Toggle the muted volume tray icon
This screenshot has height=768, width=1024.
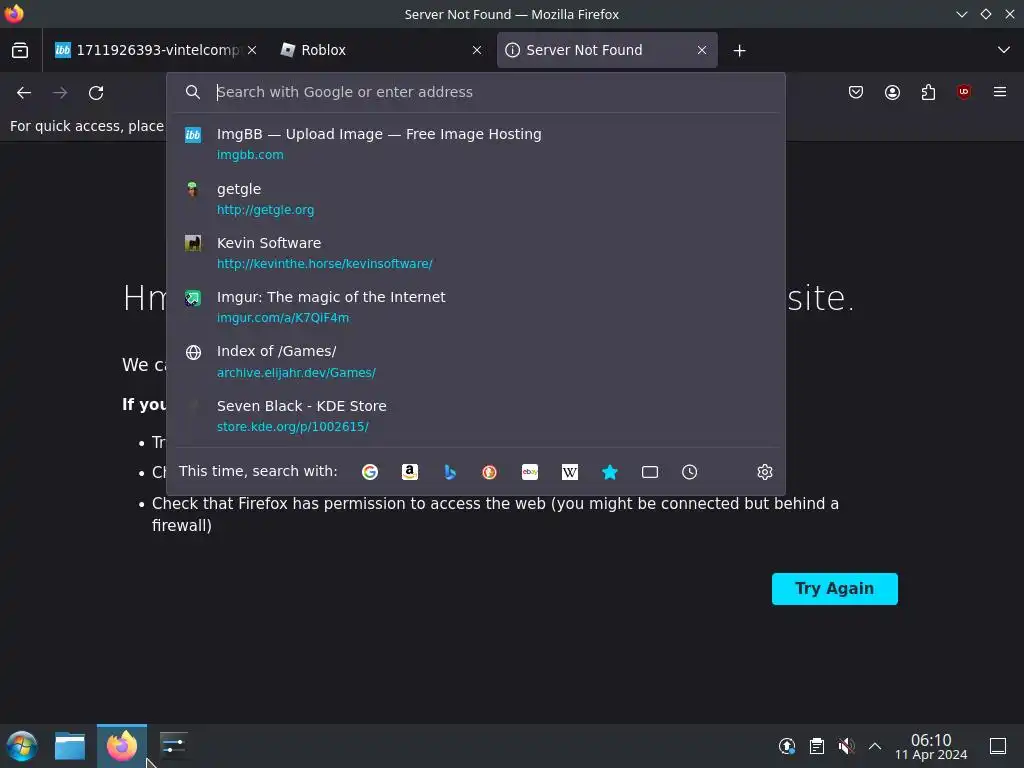tap(846, 746)
